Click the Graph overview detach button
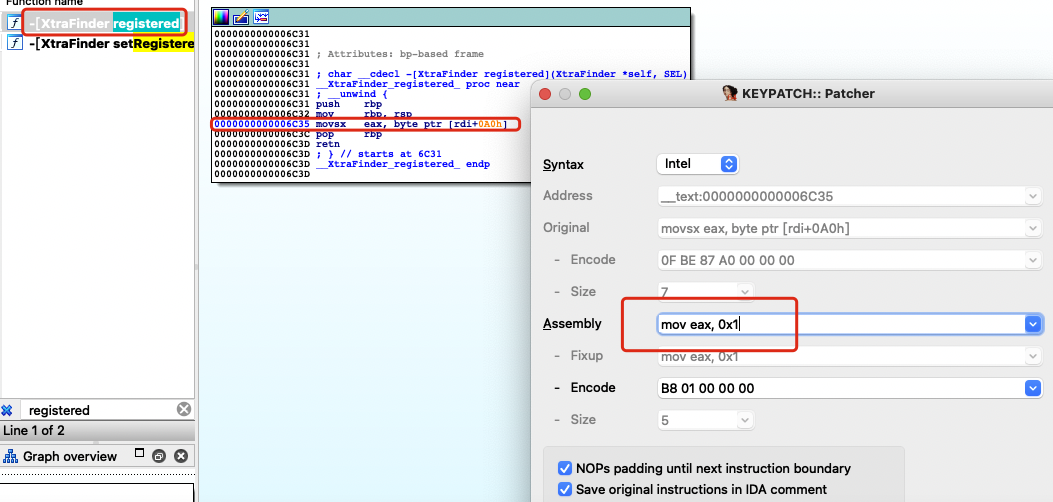Screen dimensions: 1053x502 pos(159,456)
